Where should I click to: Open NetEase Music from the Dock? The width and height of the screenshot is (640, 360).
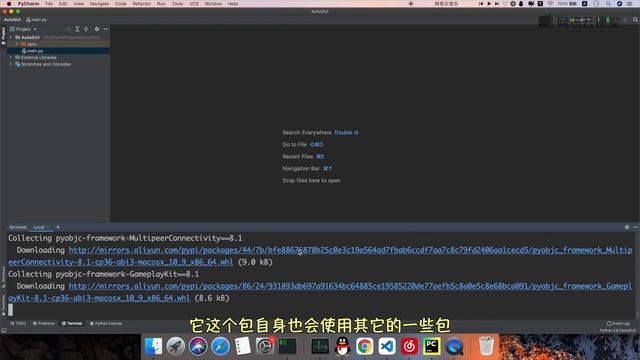(409, 346)
